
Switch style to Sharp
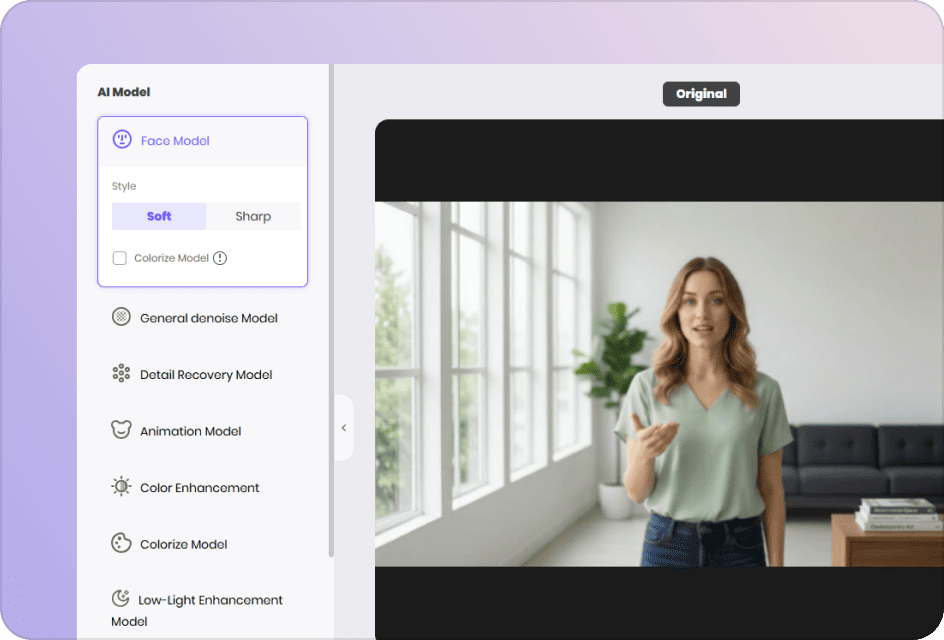pos(253,216)
